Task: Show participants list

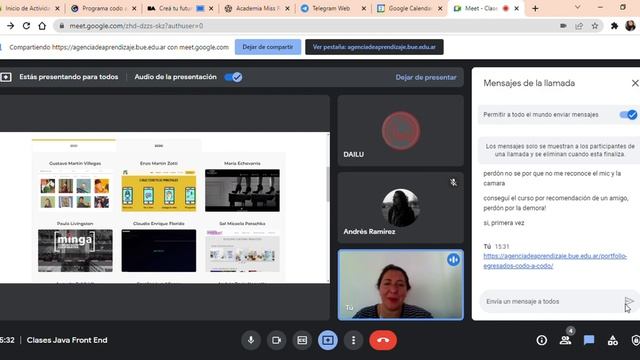Action: pyautogui.click(x=565, y=340)
